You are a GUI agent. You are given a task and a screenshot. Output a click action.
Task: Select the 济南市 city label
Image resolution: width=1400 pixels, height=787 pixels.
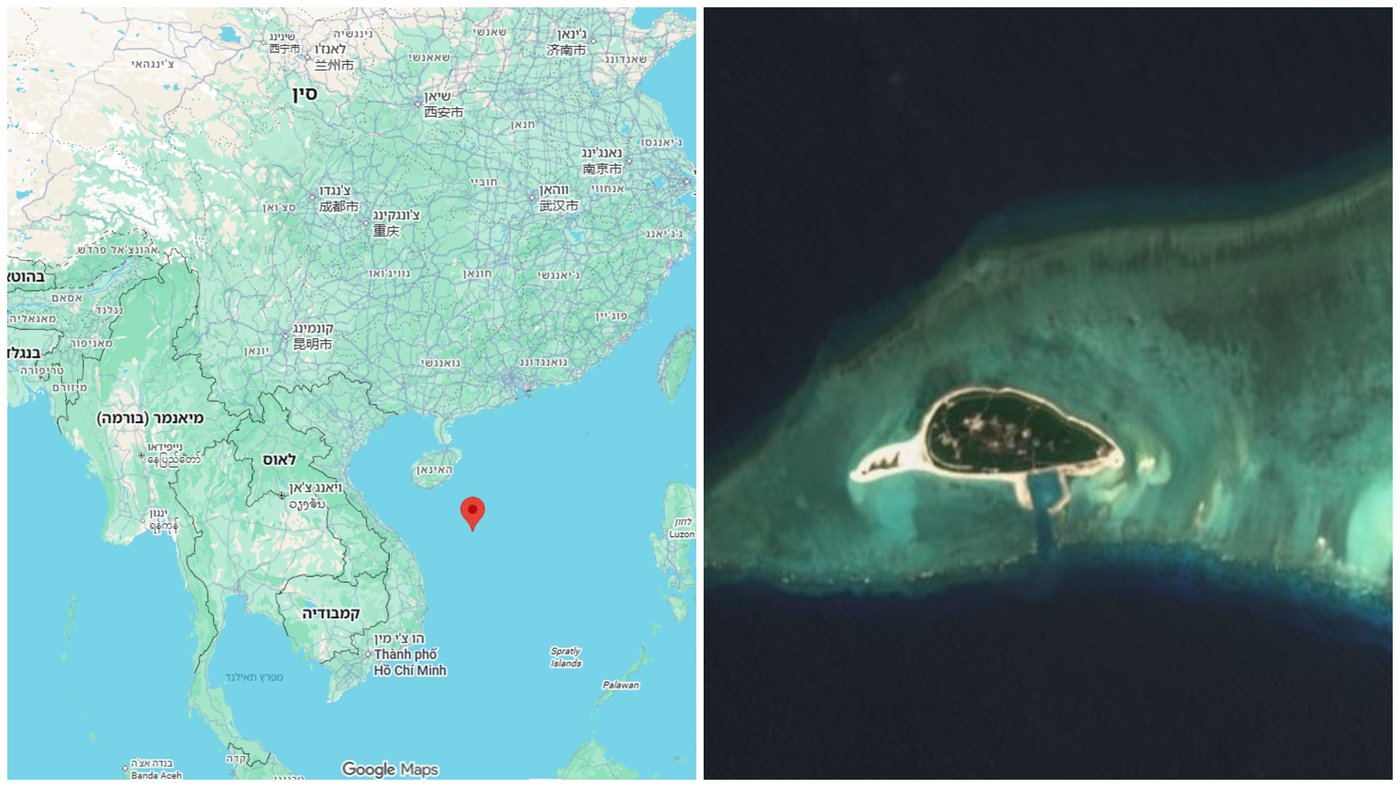[x=566, y=49]
